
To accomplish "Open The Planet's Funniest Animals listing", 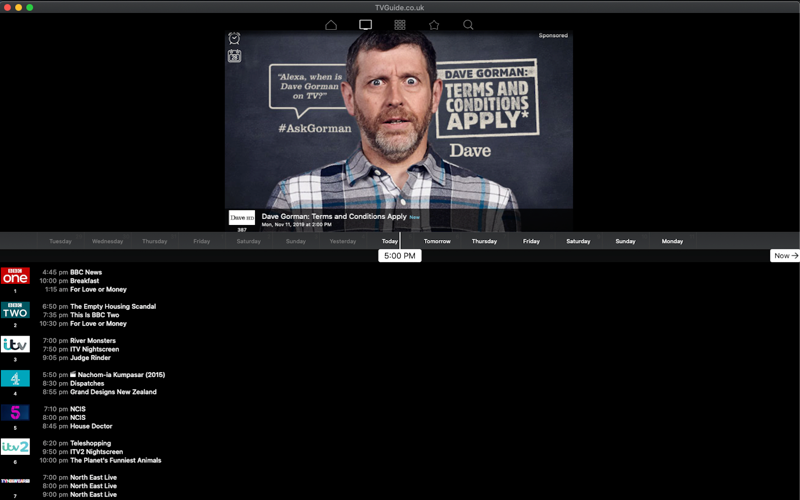I will pos(116,461).
